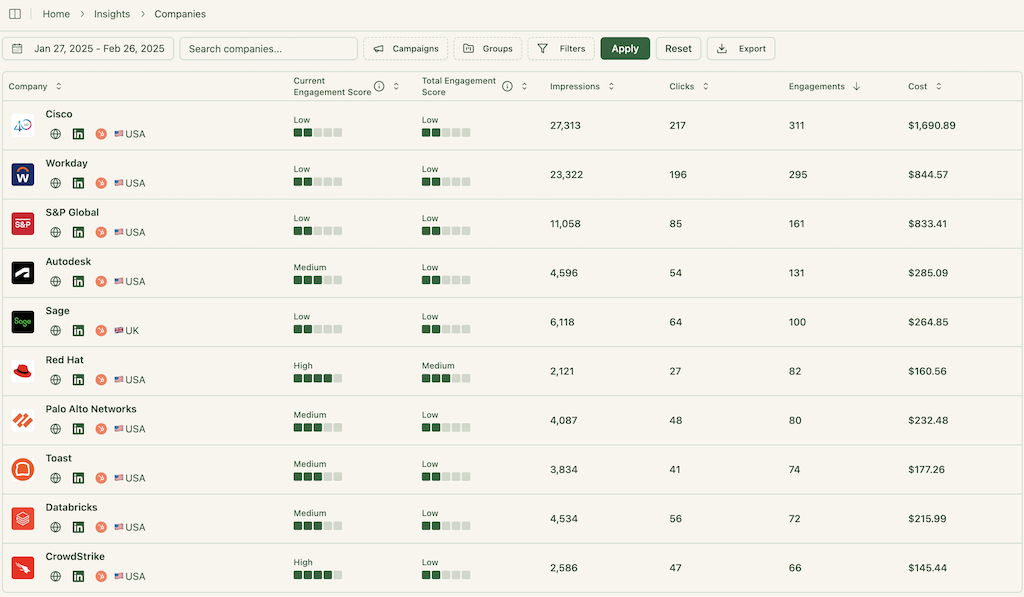This screenshot has height=597, width=1024.
Task: Sort table by Impressions column
Action: pyautogui.click(x=611, y=87)
